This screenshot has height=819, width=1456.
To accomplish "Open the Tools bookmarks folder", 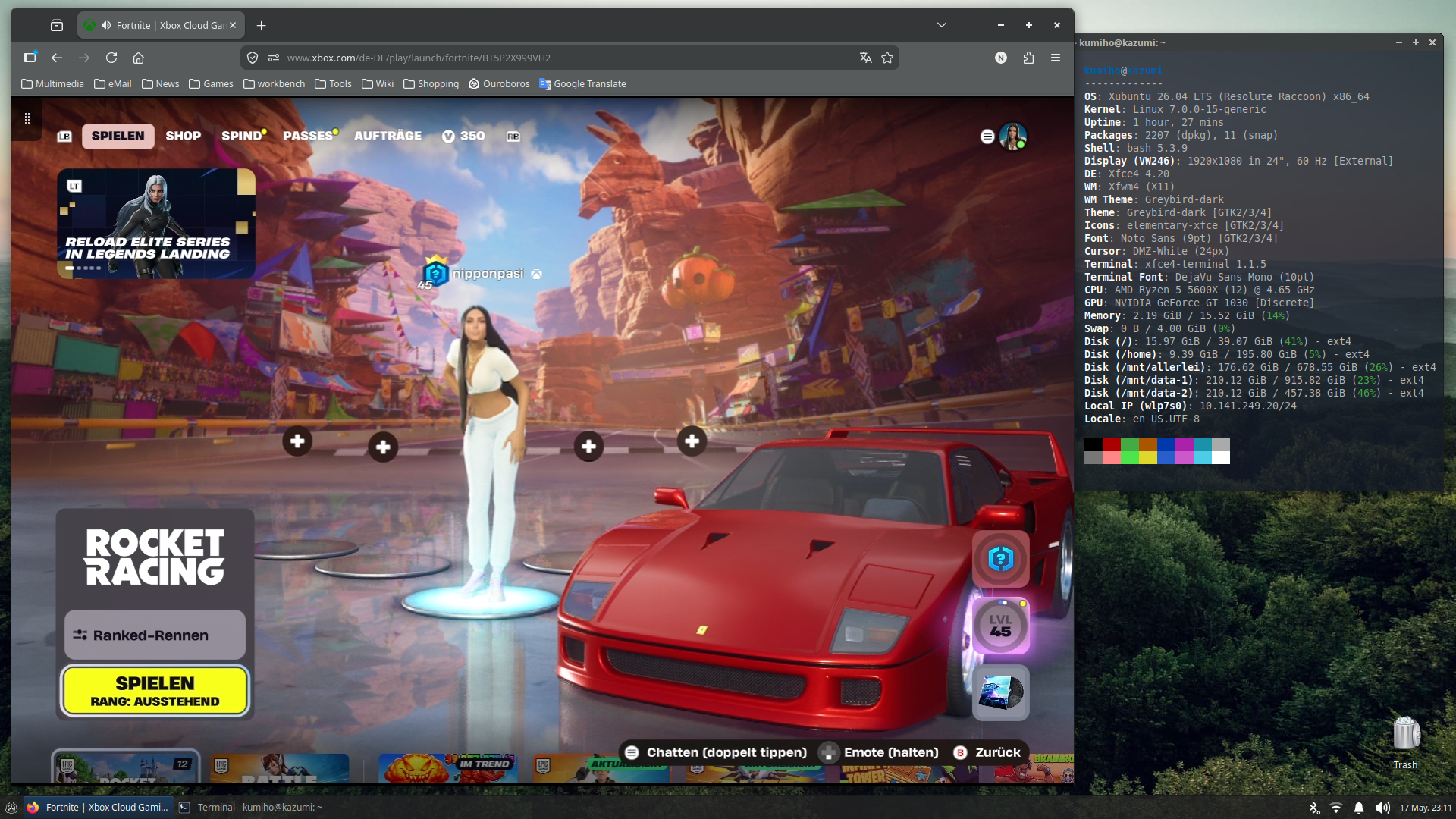I will (x=333, y=83).
